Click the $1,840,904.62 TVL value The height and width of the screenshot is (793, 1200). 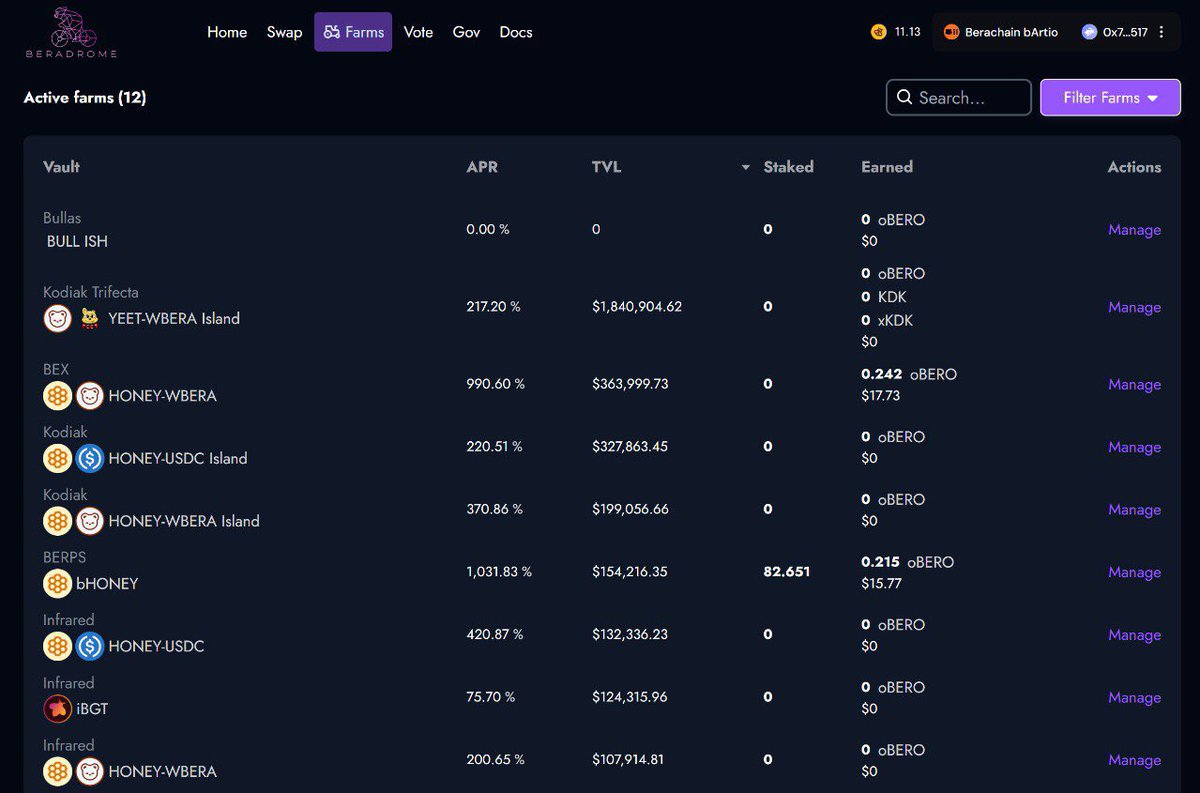[637, 307]
